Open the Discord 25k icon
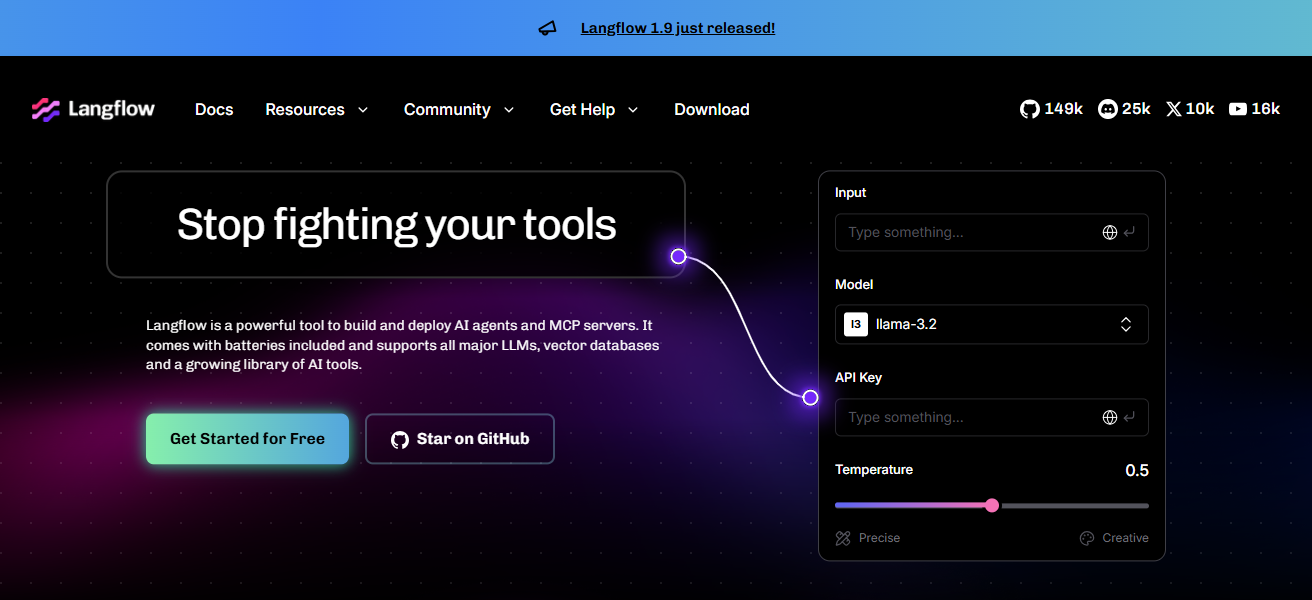This screenshot has width=1312, height=600. (x=1107, y=109)
